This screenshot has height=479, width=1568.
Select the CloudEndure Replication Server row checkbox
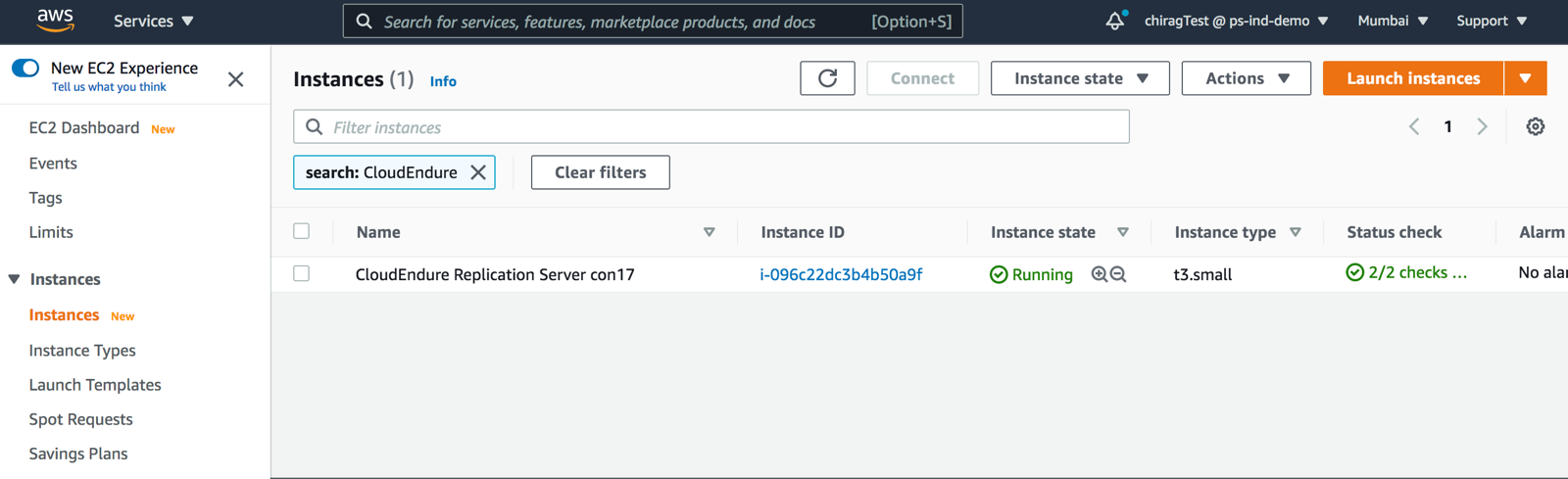(x=302, y=273)
